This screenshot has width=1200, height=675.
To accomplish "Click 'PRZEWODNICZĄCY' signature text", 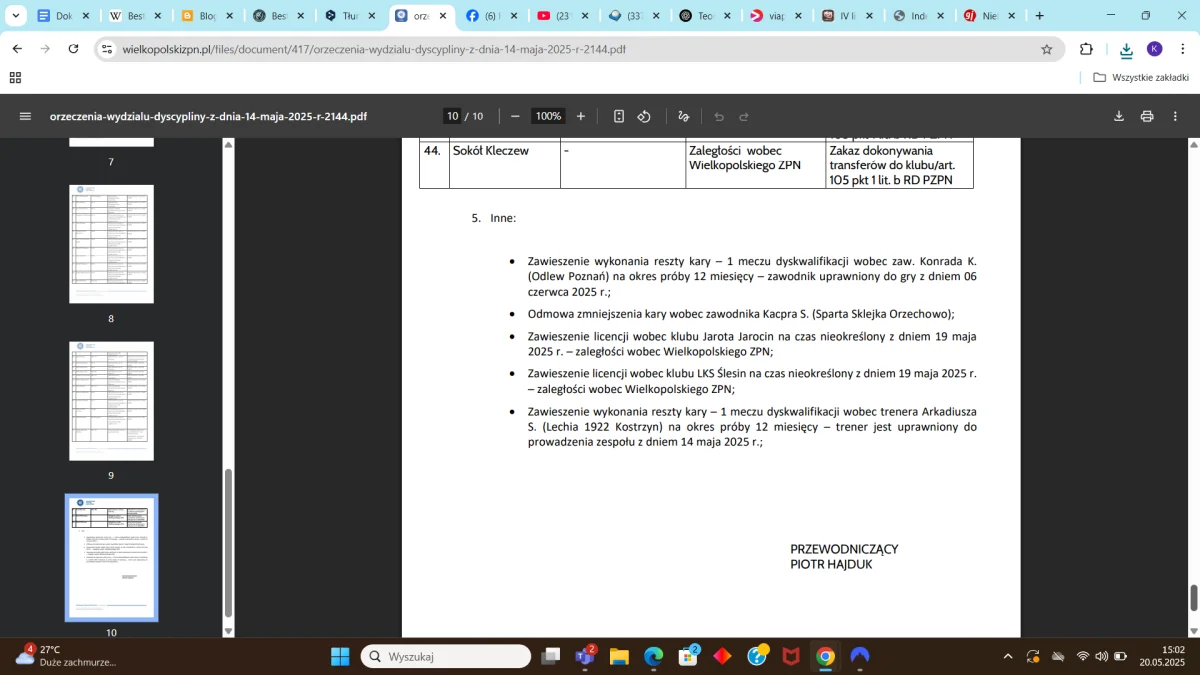I will (844, 549).
